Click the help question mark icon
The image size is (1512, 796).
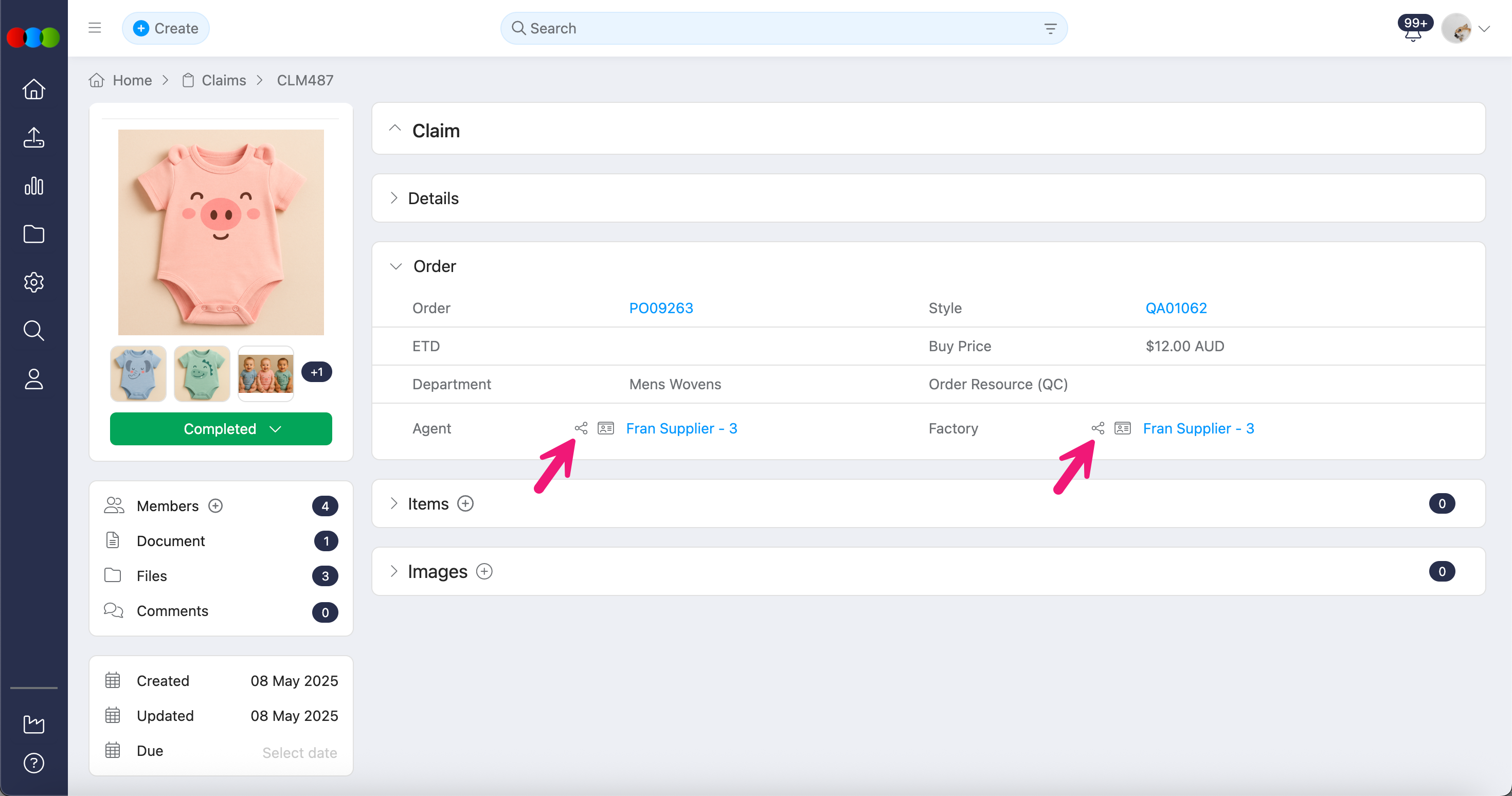click(33, 763)
